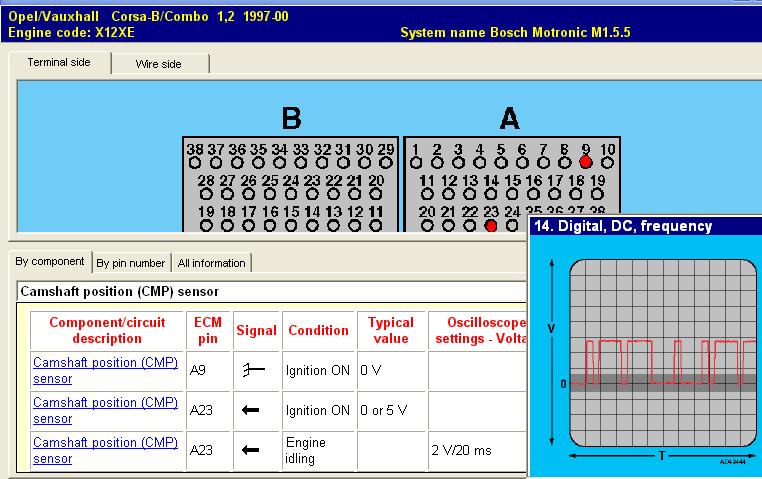Click pin 29 on connector B

(x=386, y=163)
